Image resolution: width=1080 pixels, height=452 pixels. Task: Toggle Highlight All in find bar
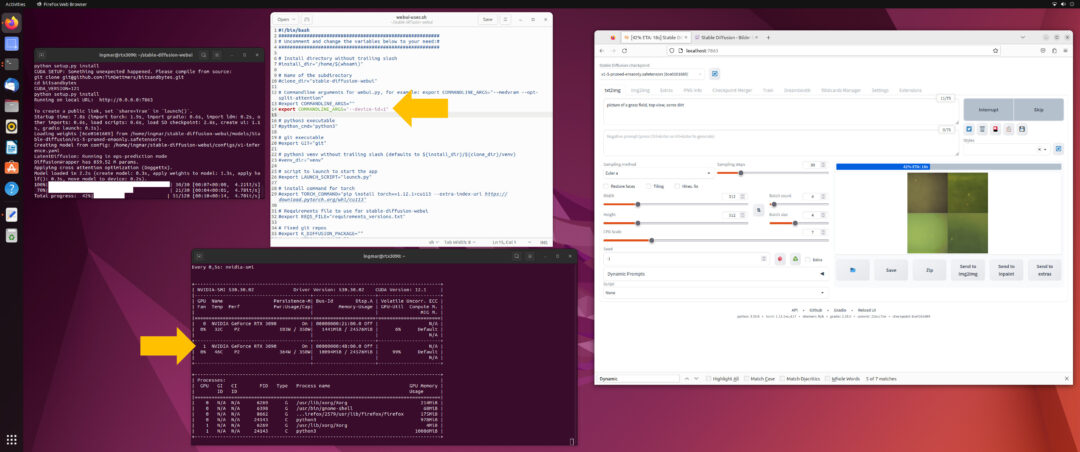coord(709,378)
